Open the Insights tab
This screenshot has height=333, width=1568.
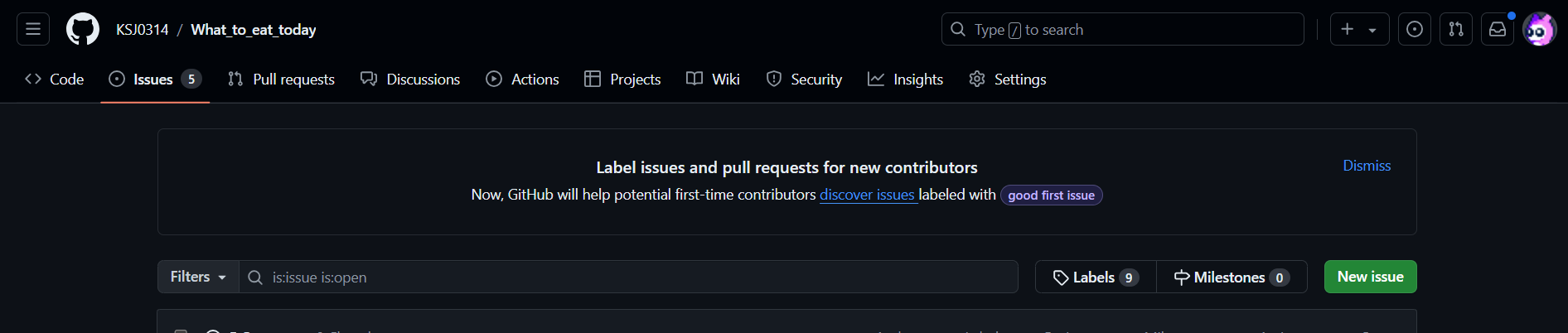click(905, 79)
